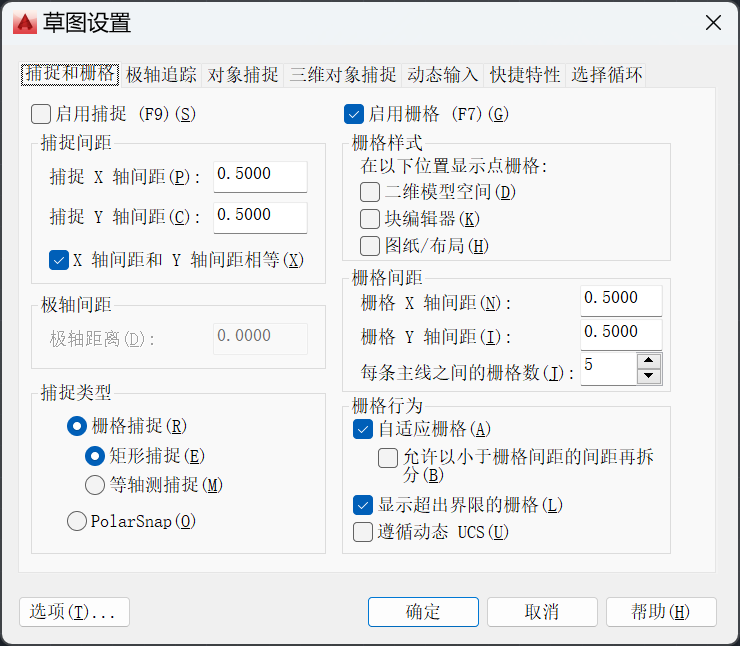The width and height of the screenshot is (740, 646).
Task: Select the 栅格捕捉 radio button
Action: click(x=77, y=426)
